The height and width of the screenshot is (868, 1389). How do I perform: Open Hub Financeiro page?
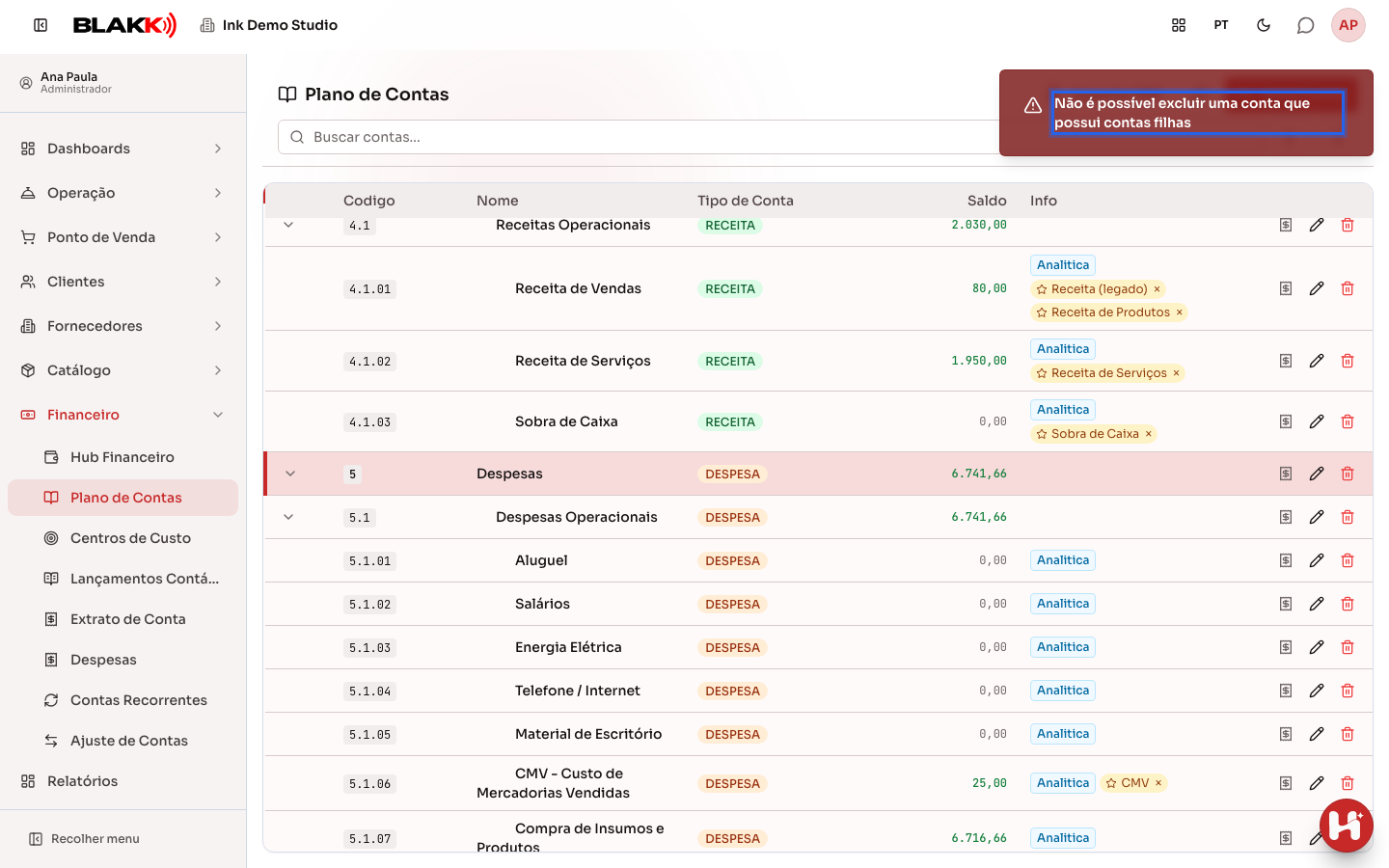pos(123,457)
